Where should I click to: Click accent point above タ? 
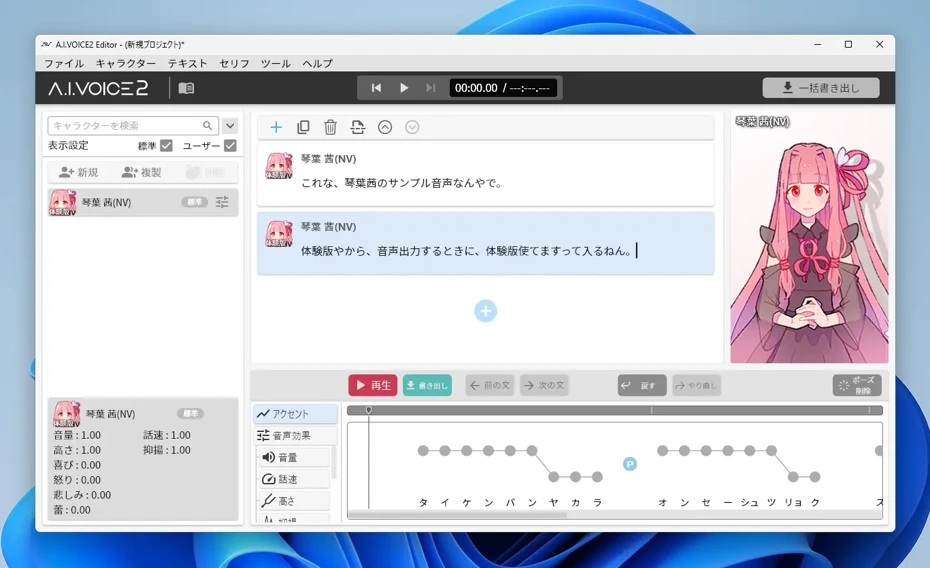point(423,451)
